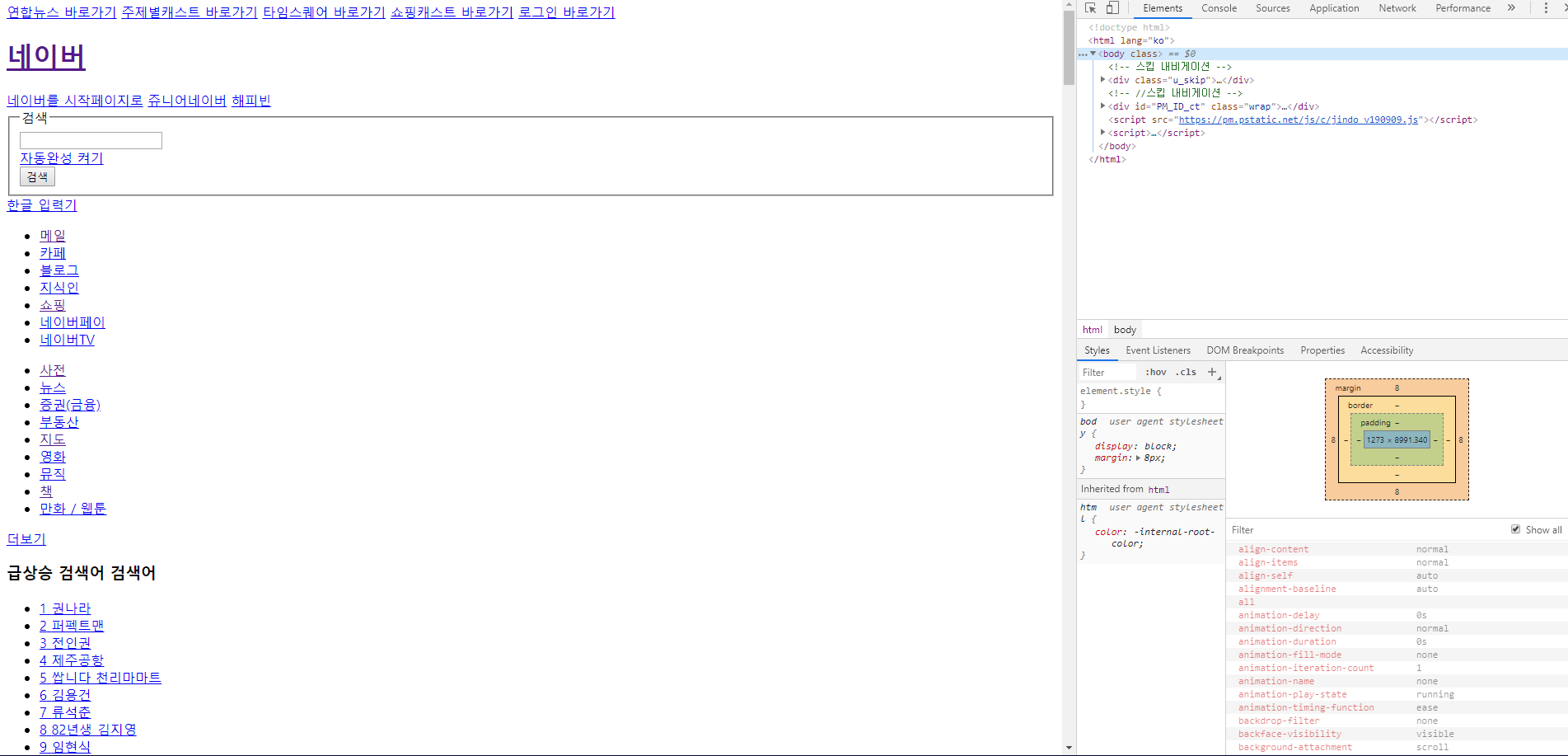Click 주제별캐스트 바로가기 link
This screenshot has width=1568, height=756.
point(190,12)
